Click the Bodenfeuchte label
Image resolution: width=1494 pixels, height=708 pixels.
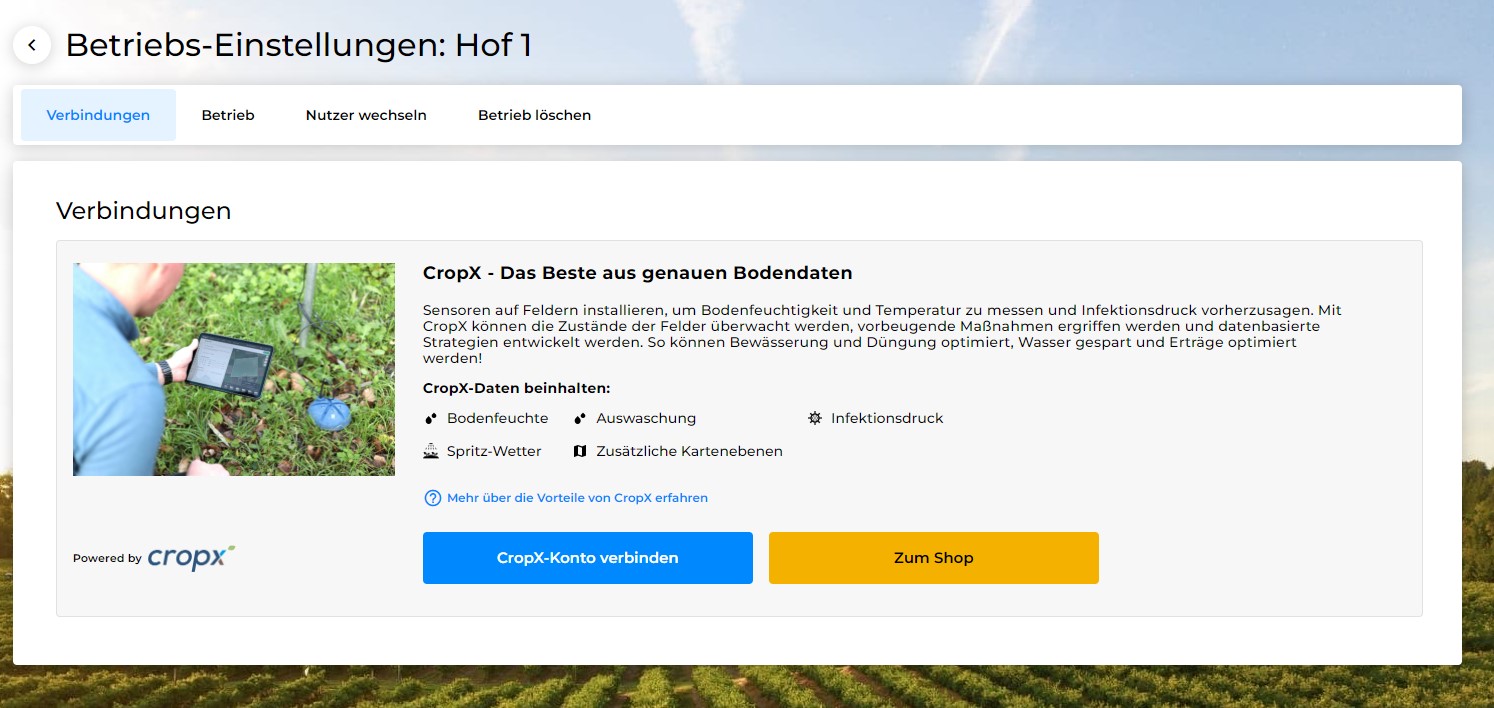pyautogui.click(x=497, y=418)
